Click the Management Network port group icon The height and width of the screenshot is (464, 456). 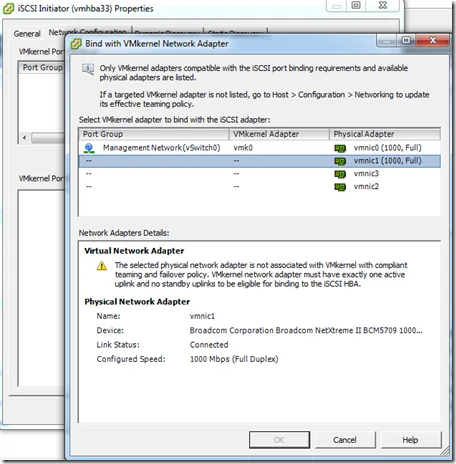pyautogui.click(x=89, y=148)
